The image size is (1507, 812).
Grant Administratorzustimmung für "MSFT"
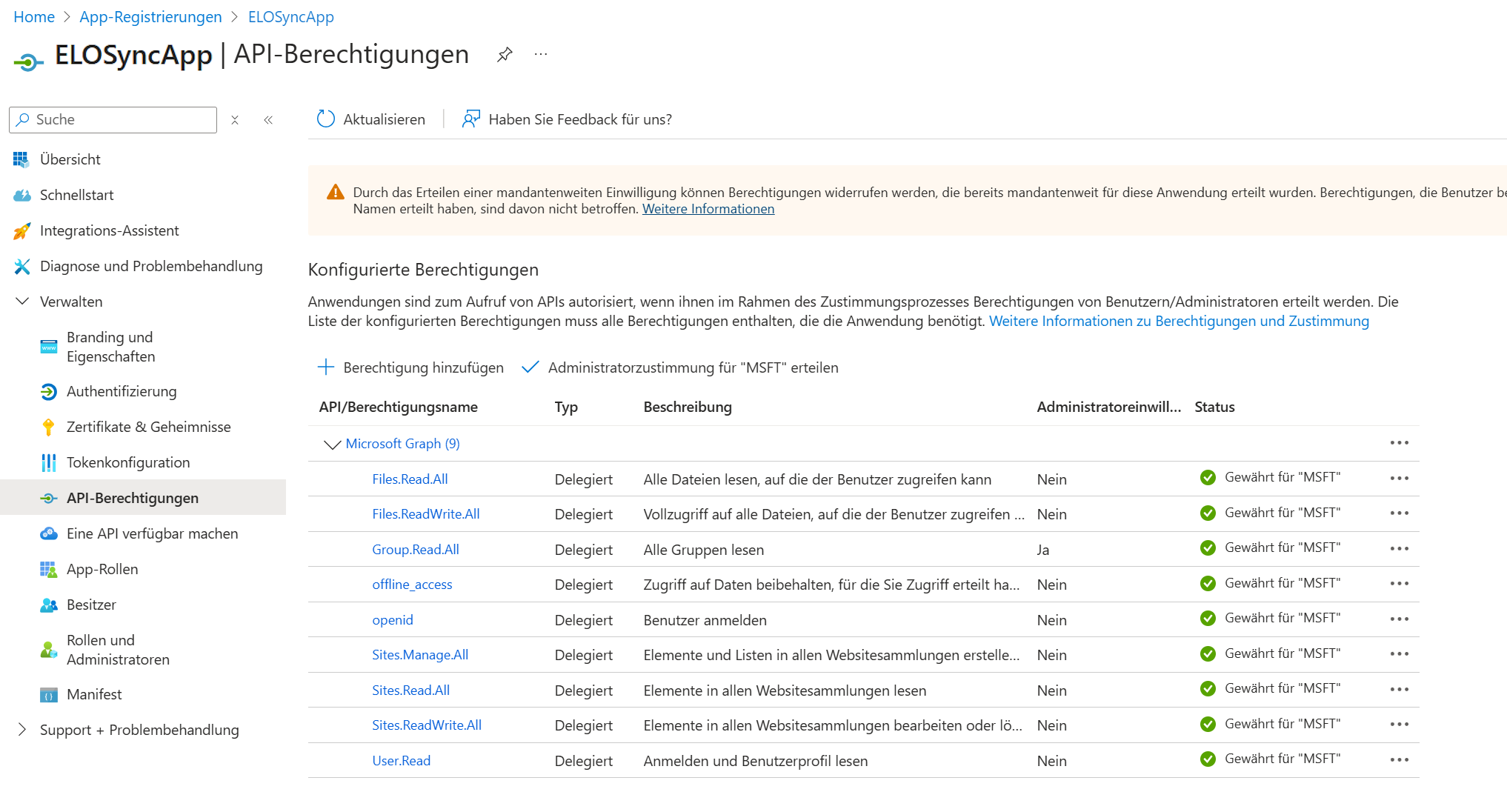(x=680, y=367)
